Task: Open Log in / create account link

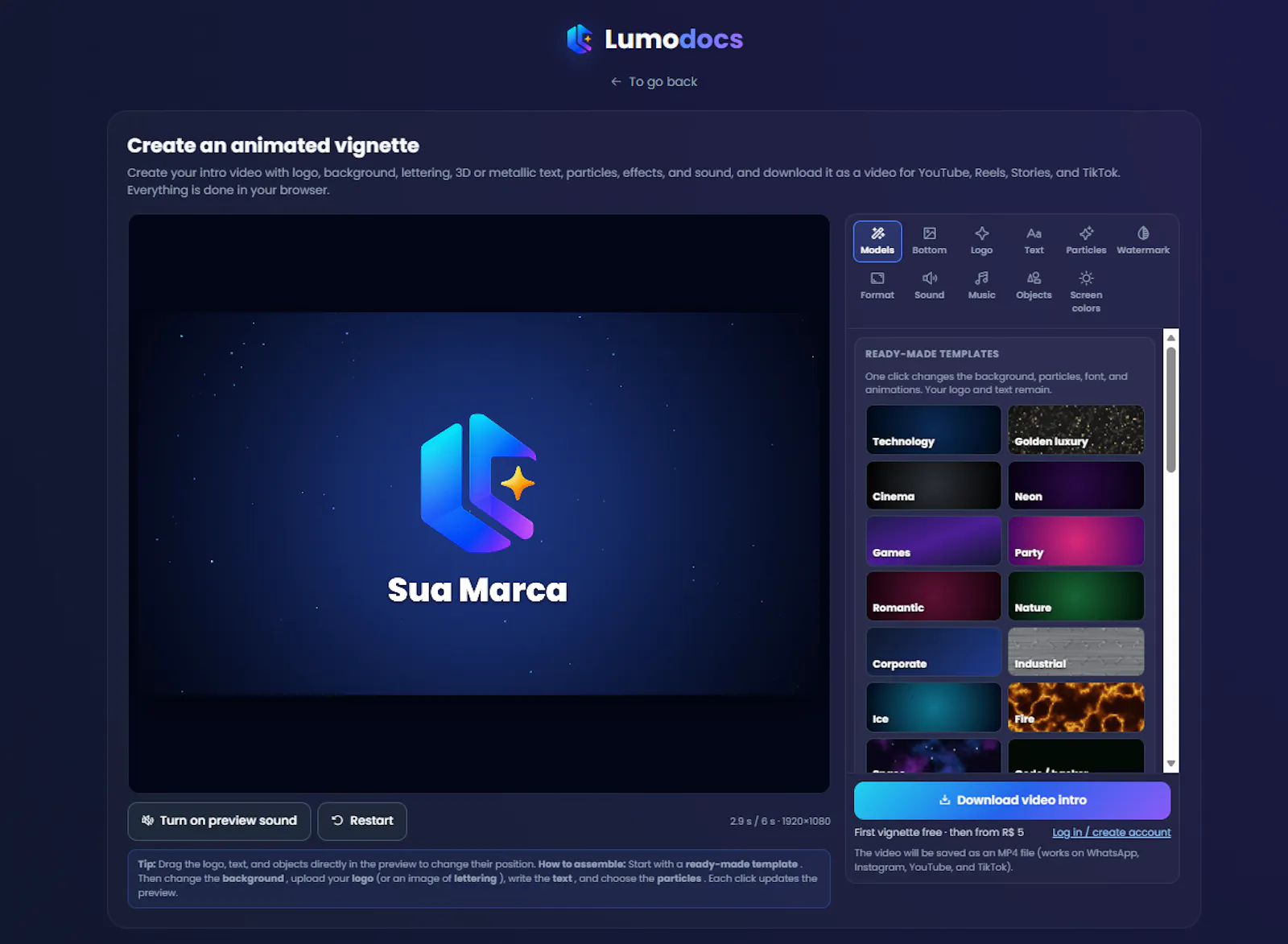Action: click(x=1111, y=832)
